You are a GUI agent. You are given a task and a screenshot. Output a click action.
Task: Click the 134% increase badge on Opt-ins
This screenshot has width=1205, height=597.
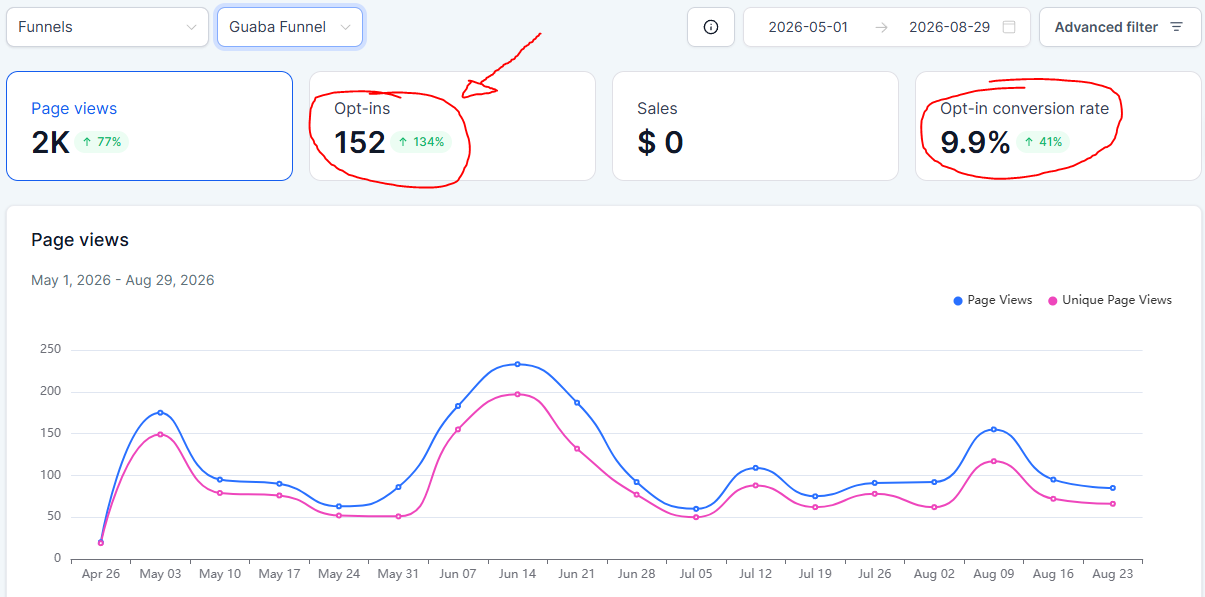point(421,142)
